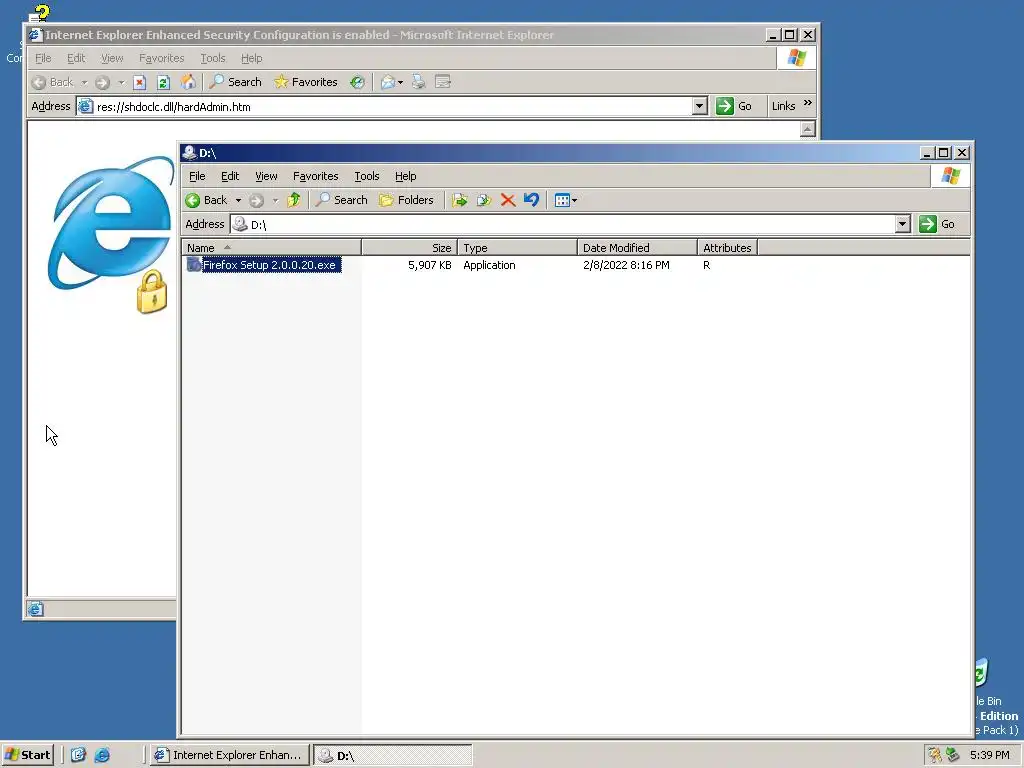
Task: Click the 5,907 KB size value
Action: pos(430,265)
